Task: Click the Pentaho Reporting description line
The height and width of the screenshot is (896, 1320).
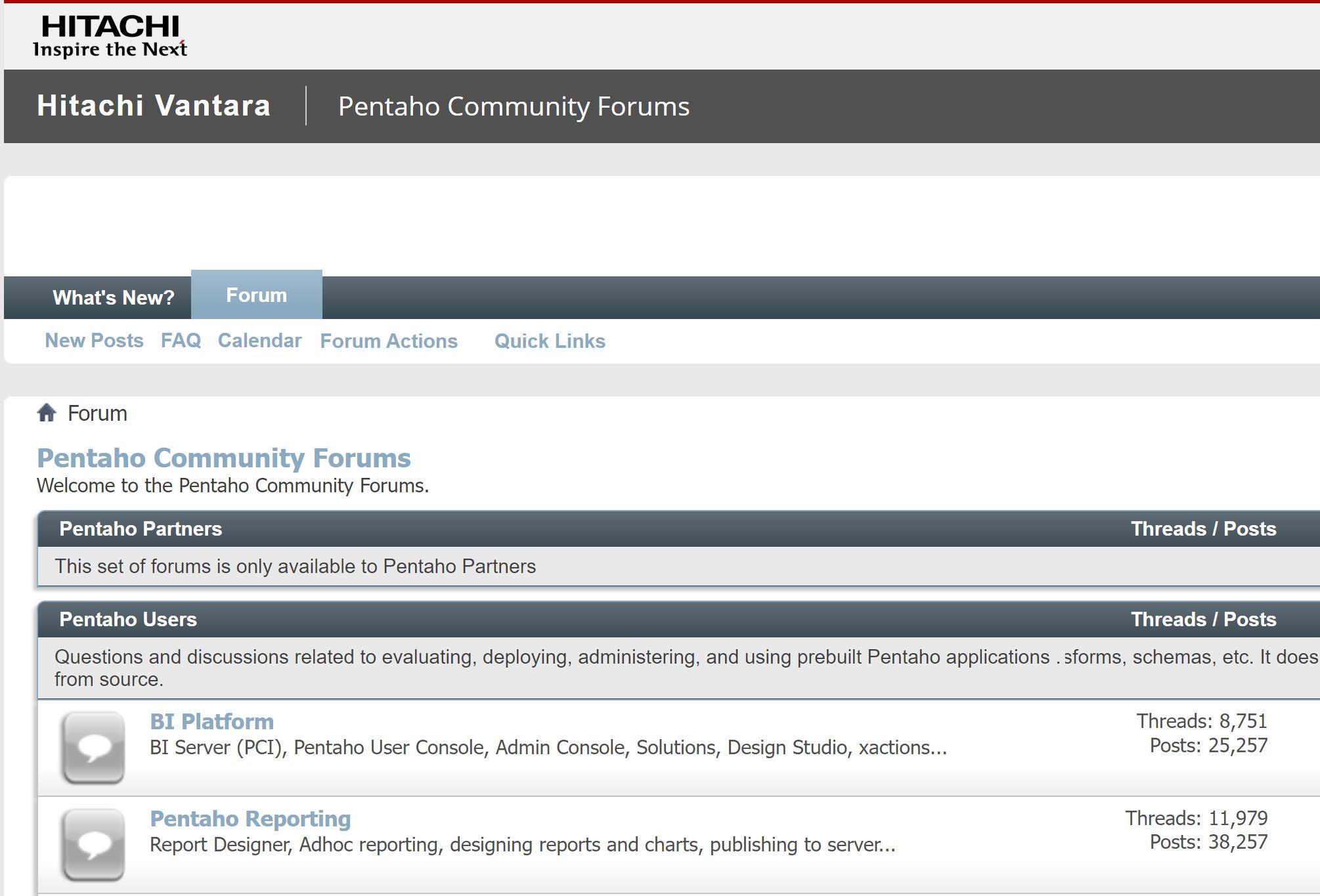Action: pos(523,845)
